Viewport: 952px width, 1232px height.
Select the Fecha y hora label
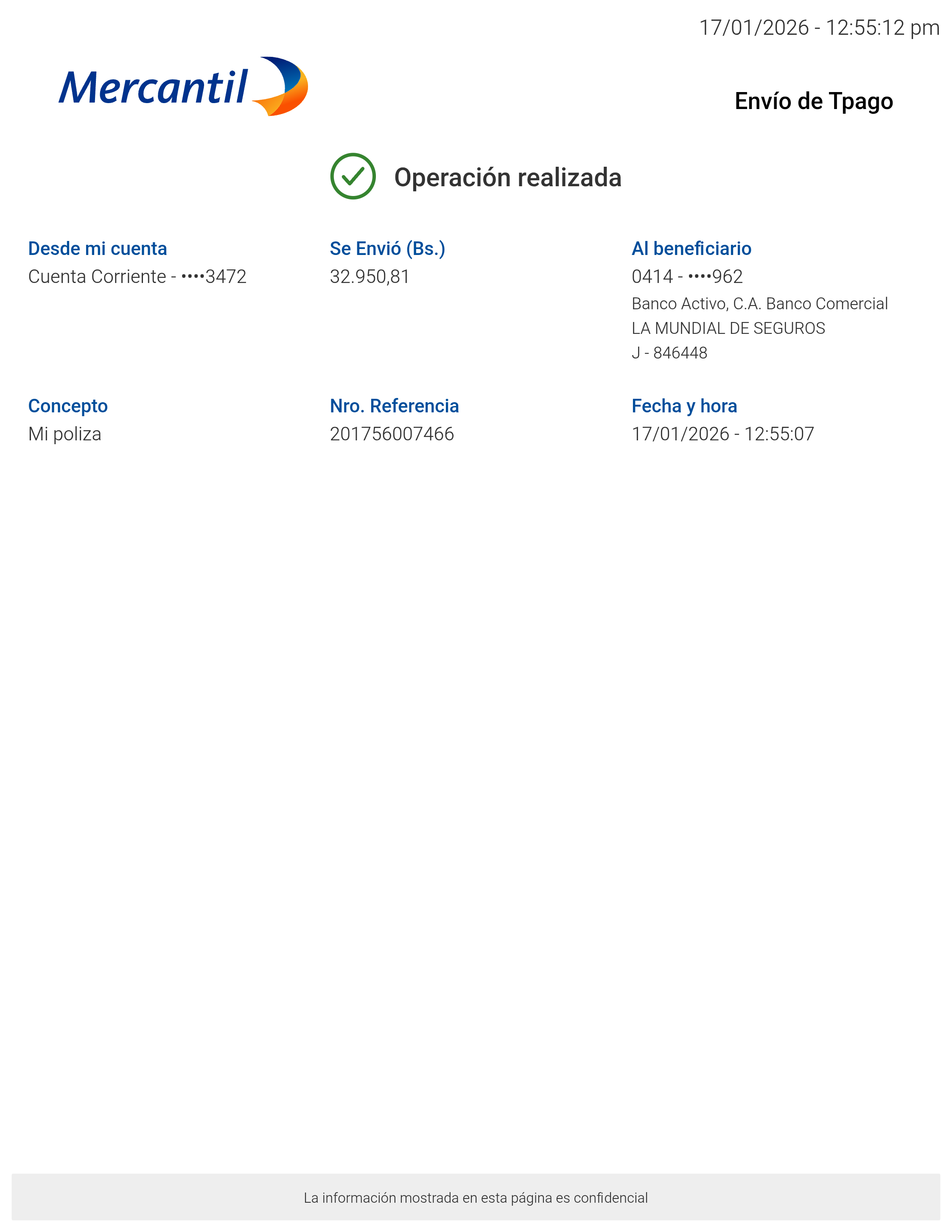click(x=683, y=406)
